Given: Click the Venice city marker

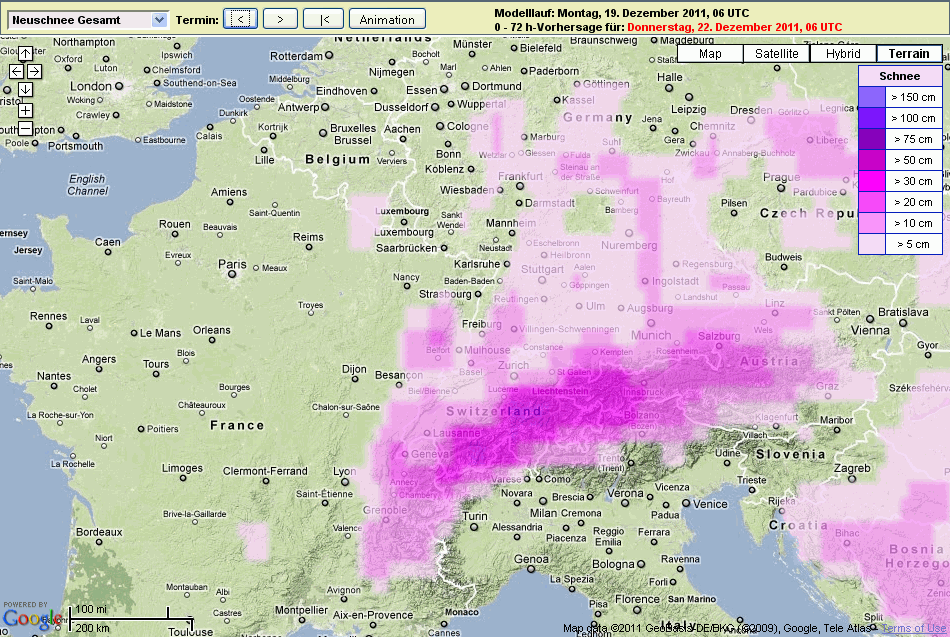Looking at the screenshot, I should coord(686,504).
